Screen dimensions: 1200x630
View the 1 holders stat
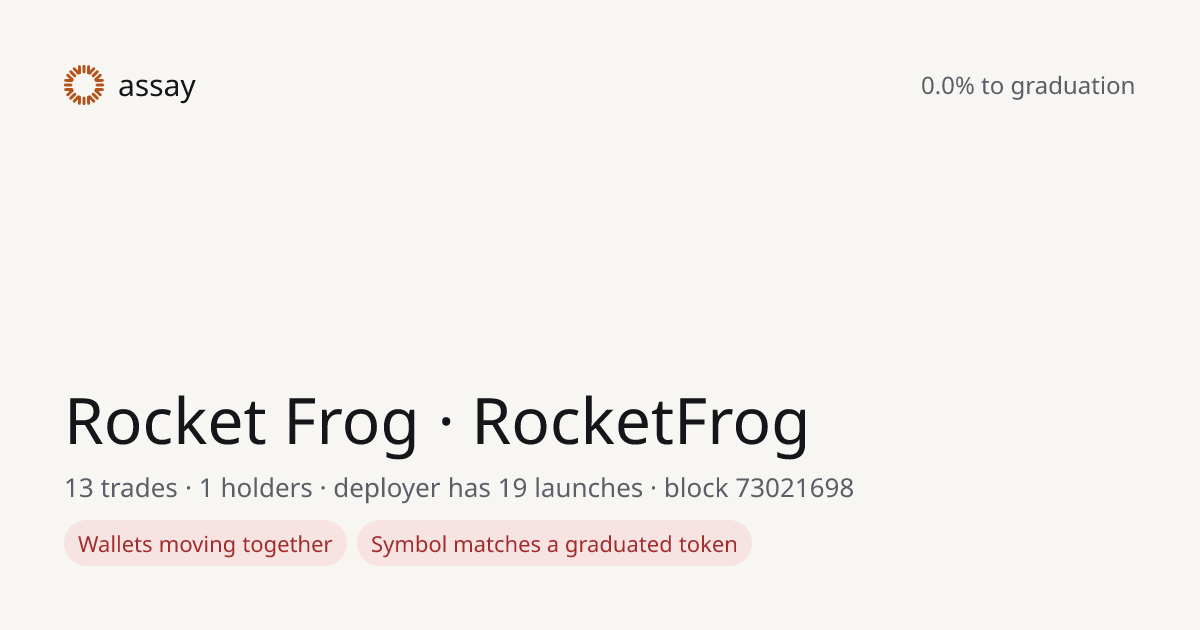click(x=256, y=488)
